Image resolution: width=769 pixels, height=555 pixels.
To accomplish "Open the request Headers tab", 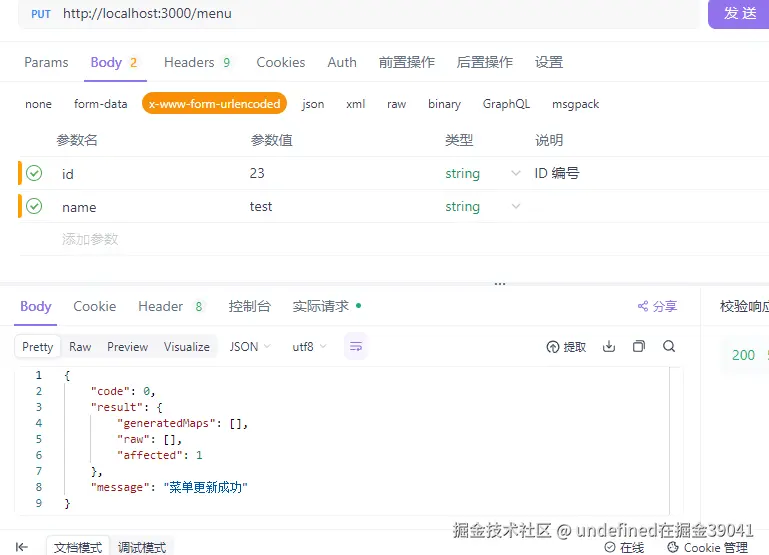I will coord(197,62).
